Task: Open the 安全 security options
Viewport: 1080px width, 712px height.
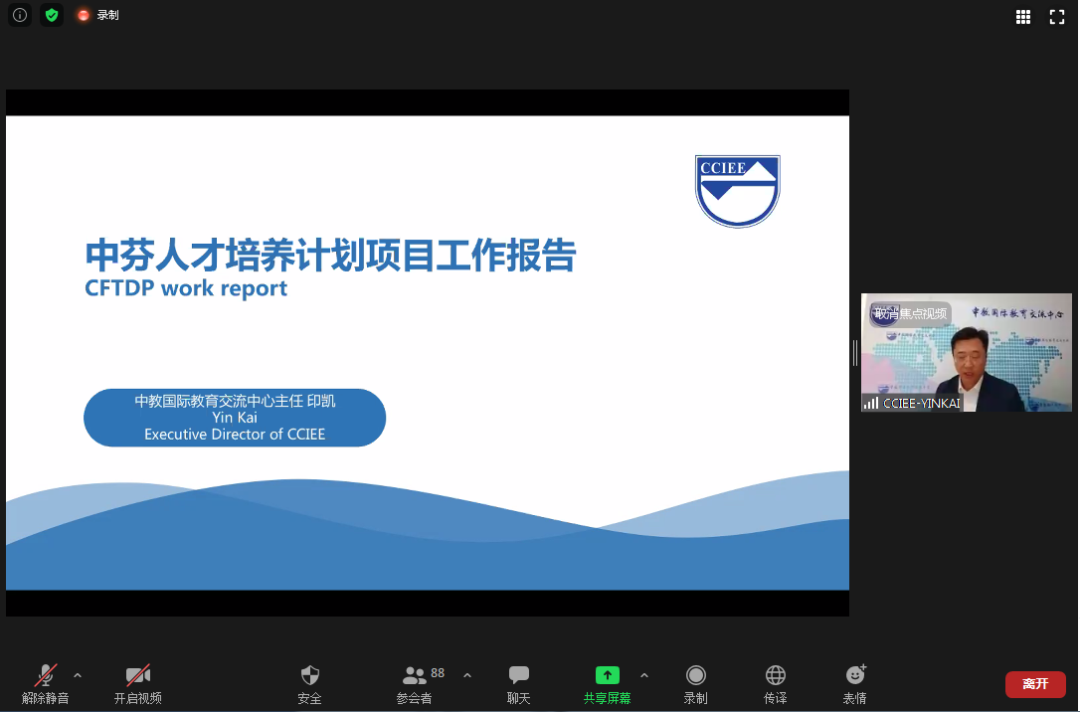Action: (310, 684)
